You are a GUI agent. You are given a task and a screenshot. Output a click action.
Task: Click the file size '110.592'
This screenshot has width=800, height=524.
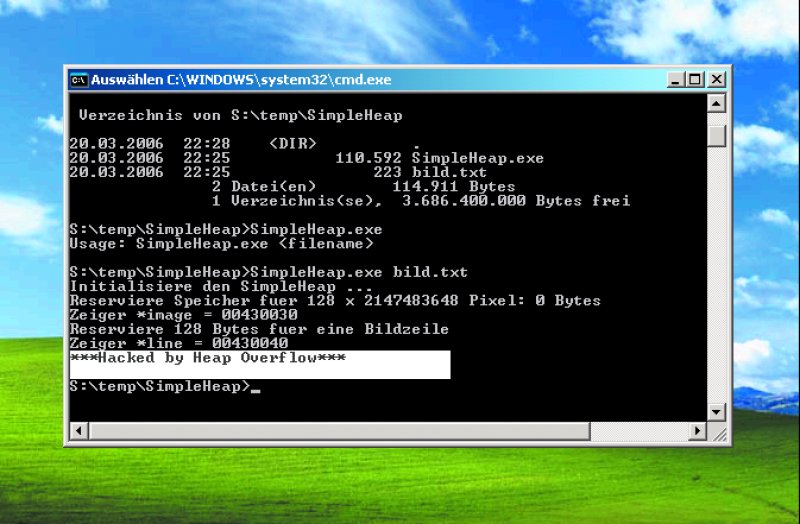(368, 158)
